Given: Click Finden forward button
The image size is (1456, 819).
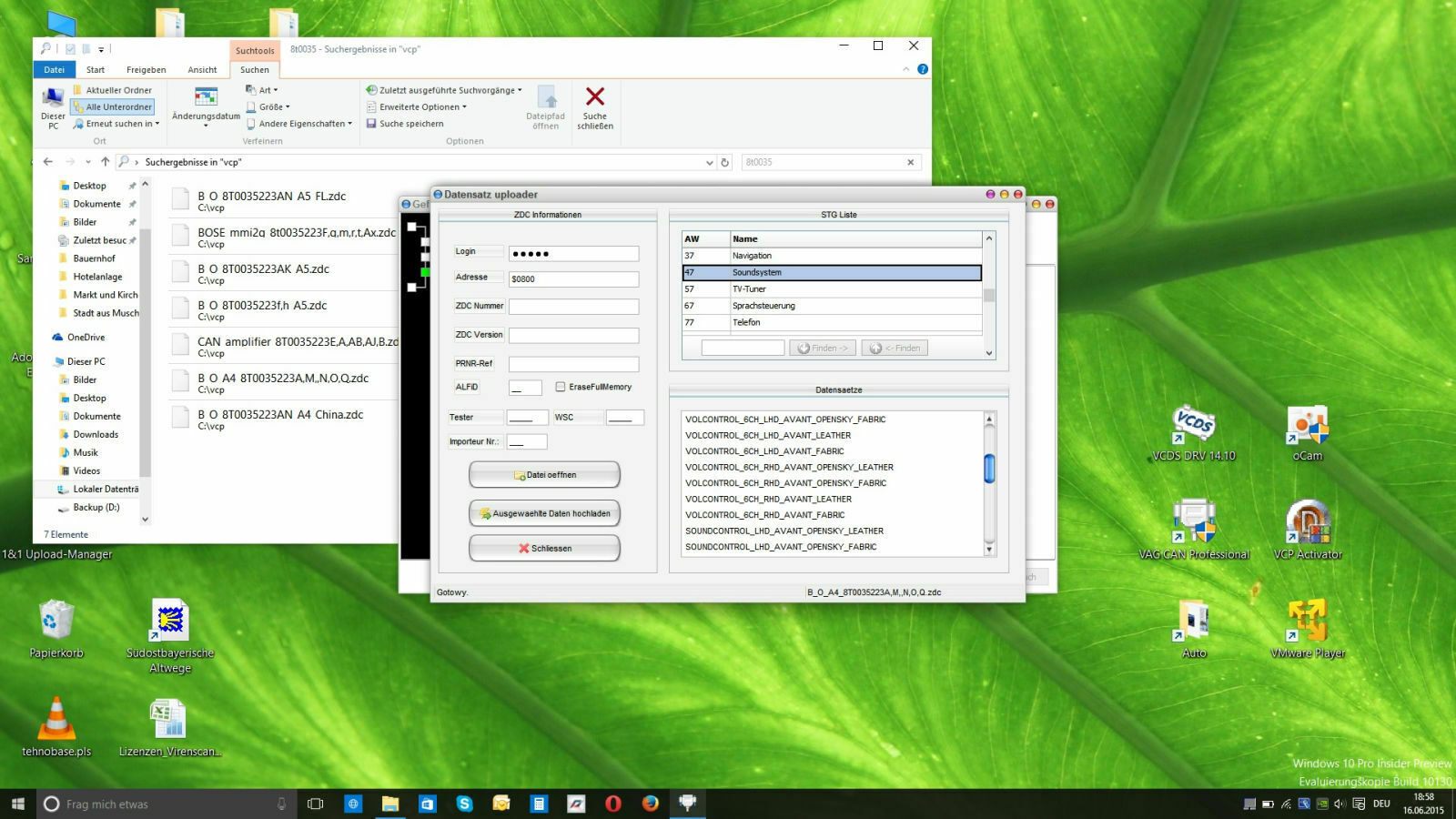Looking at the screenshot, I should click(823, 348).
